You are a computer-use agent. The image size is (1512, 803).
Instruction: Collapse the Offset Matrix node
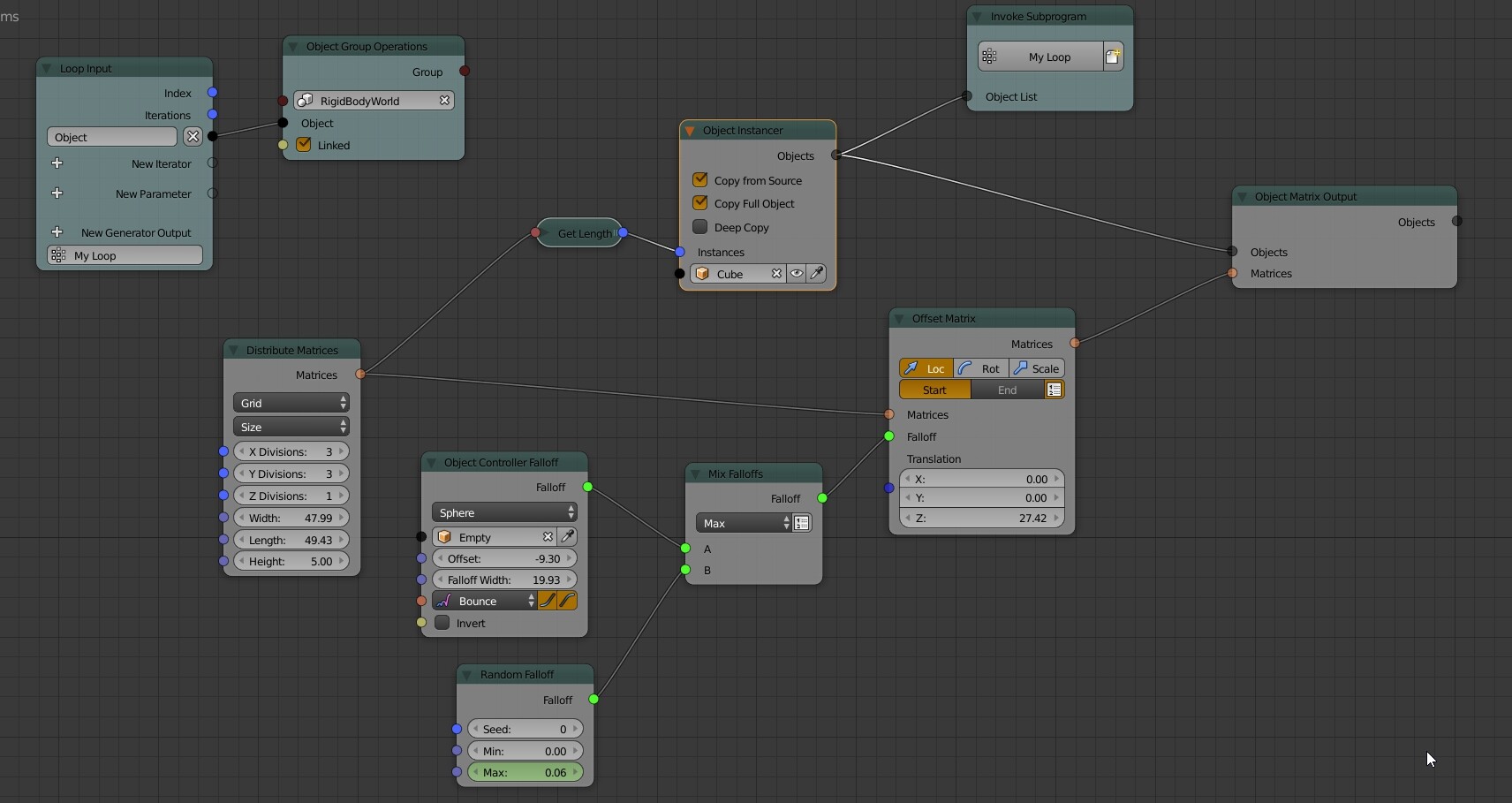click(x=899, y=319)
